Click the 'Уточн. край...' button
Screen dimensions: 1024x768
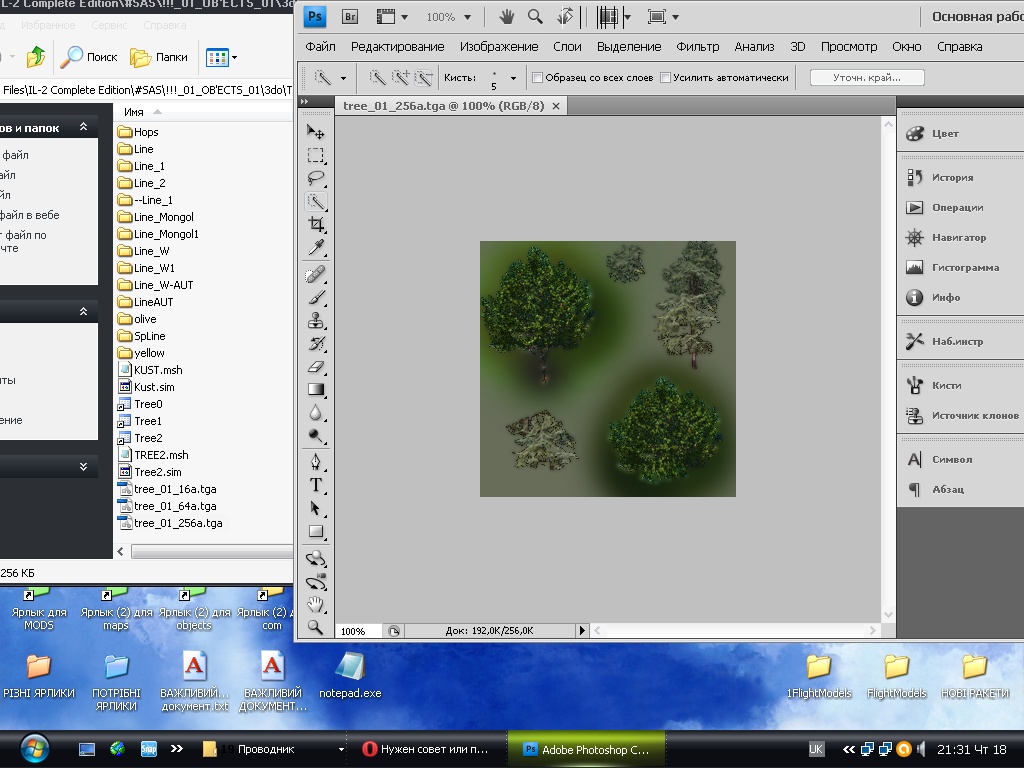[866, 78]
